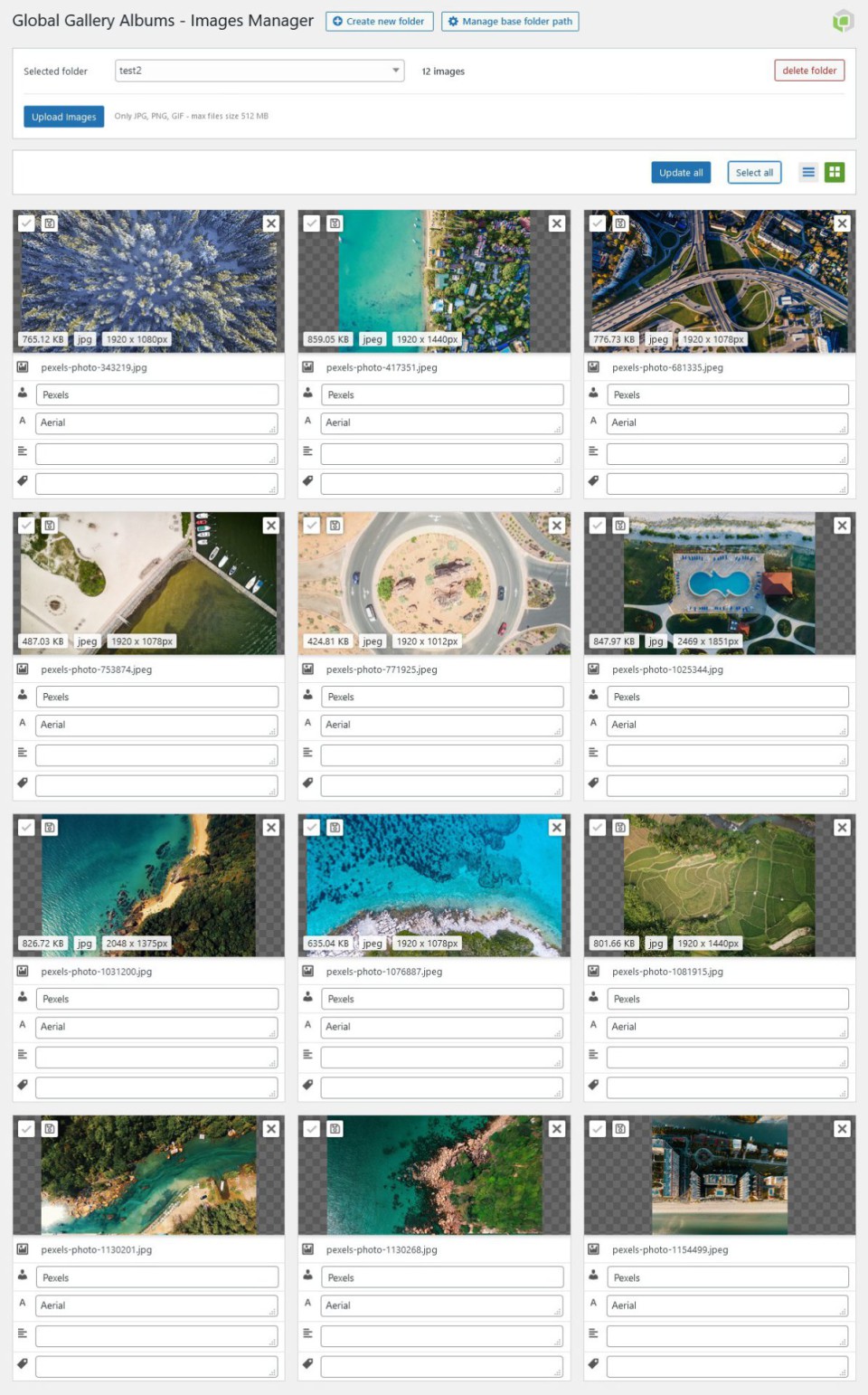
Task: Open the pexels-photo-1130201.jpg thumbnail
Action: (149, 1176)
